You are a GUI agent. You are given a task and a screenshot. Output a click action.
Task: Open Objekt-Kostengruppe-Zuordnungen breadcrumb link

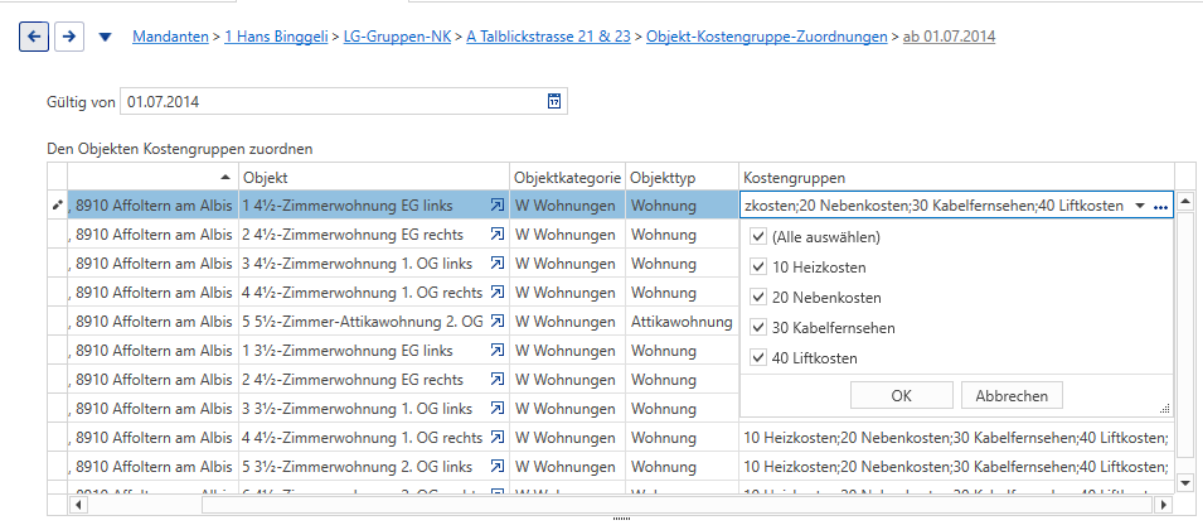pos(767,37)
